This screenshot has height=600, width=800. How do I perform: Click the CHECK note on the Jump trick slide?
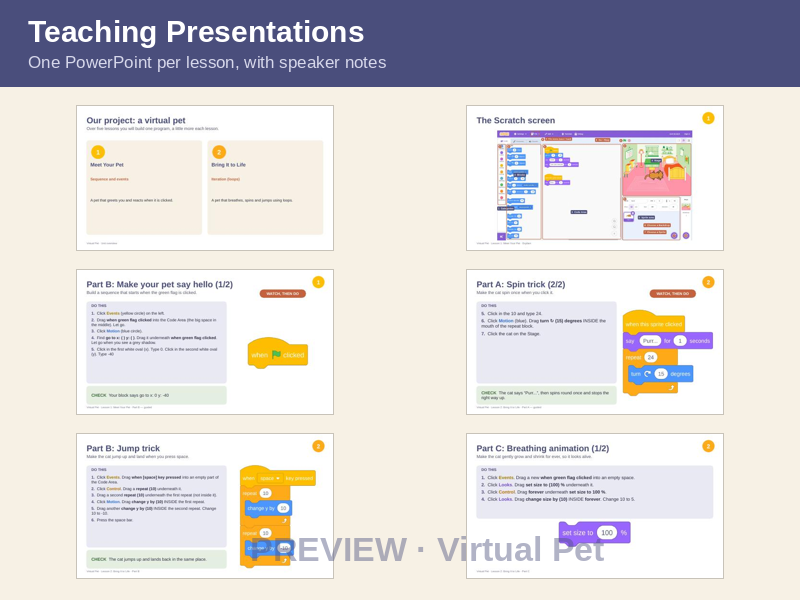(x=156, y=559)
